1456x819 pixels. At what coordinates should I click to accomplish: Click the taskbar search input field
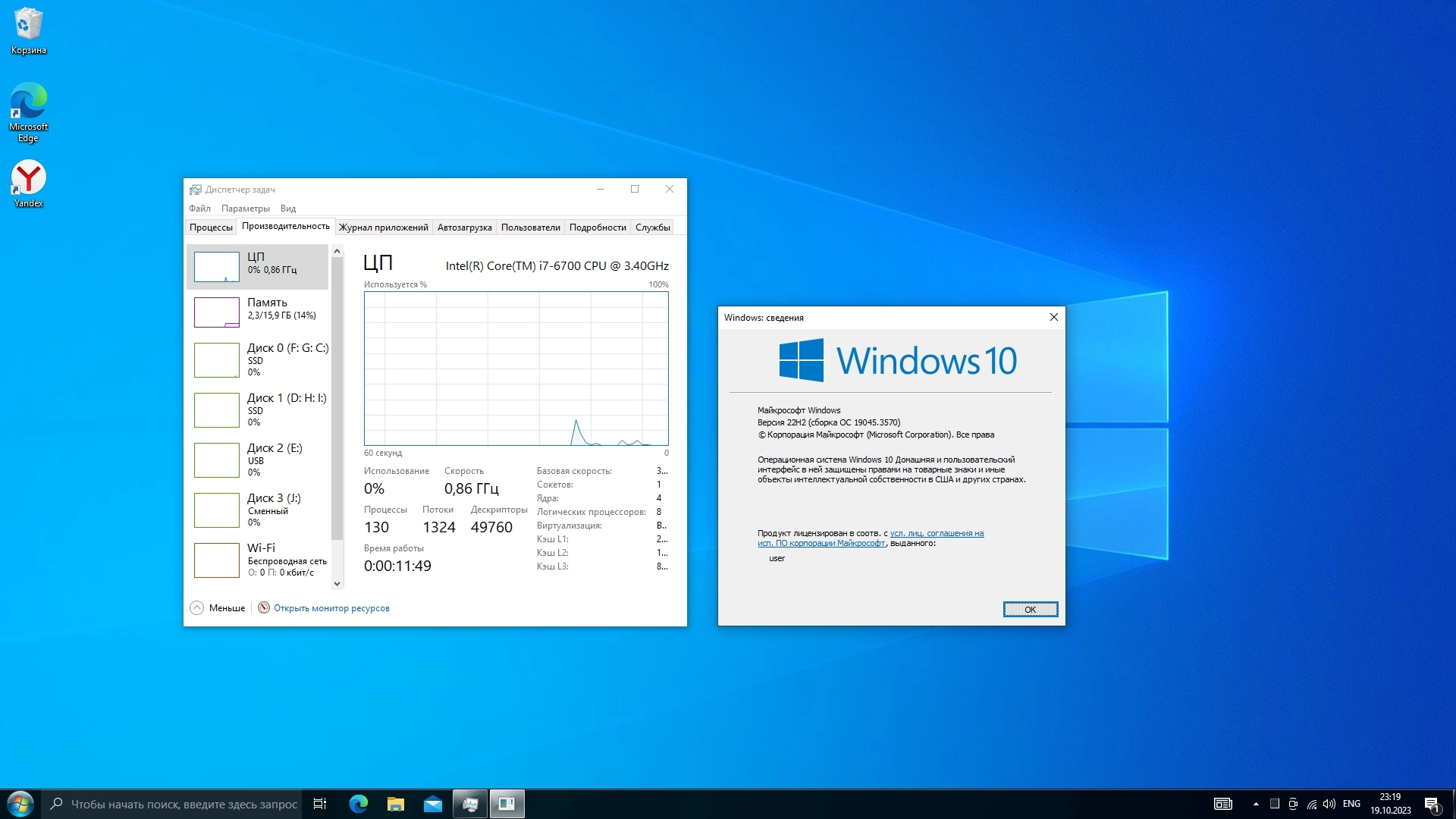pos(182,804)
